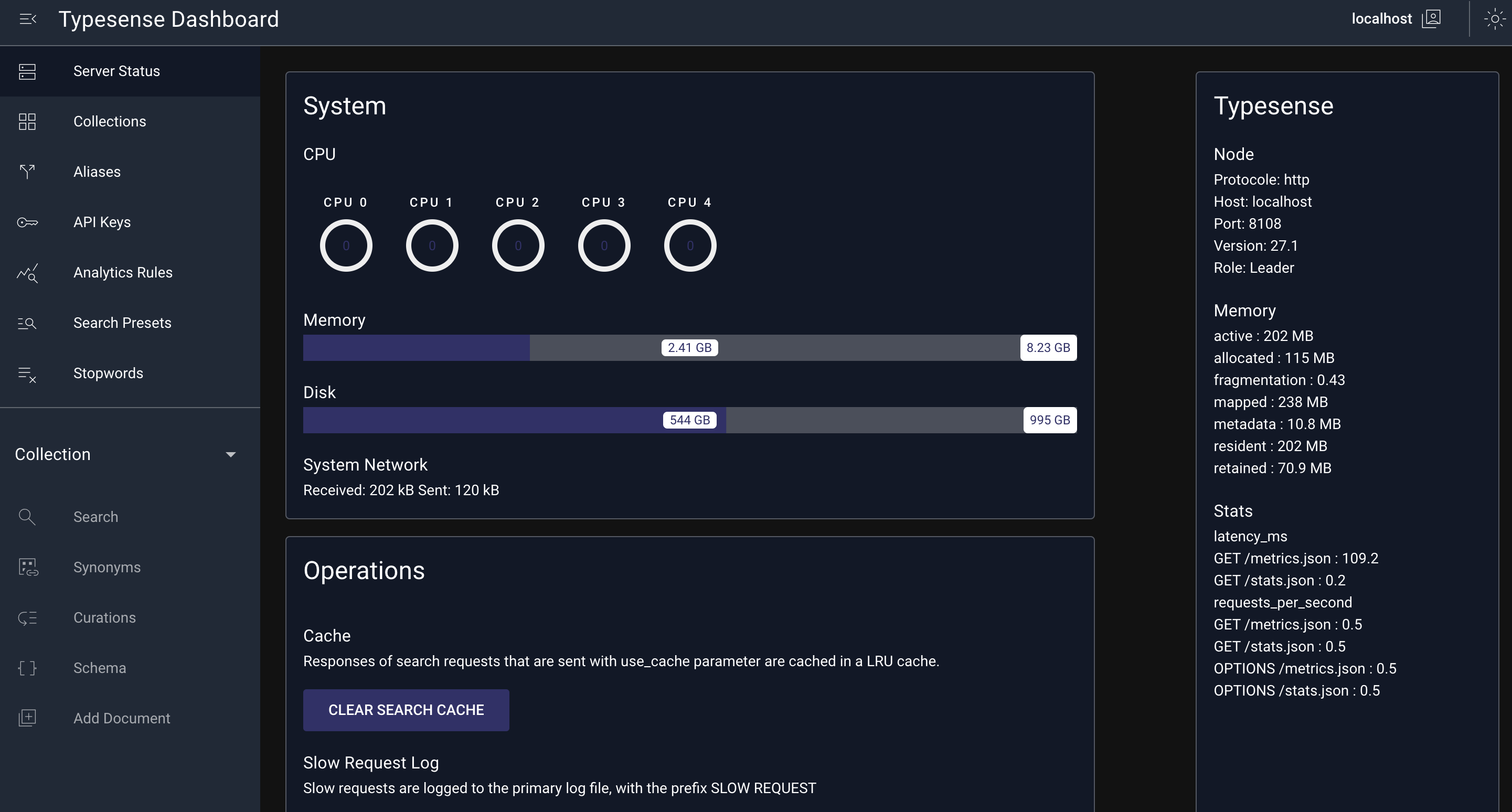Click GET /metrics.json : 109.2 latency stat

pyautogui.click(x=1296, y=558)
